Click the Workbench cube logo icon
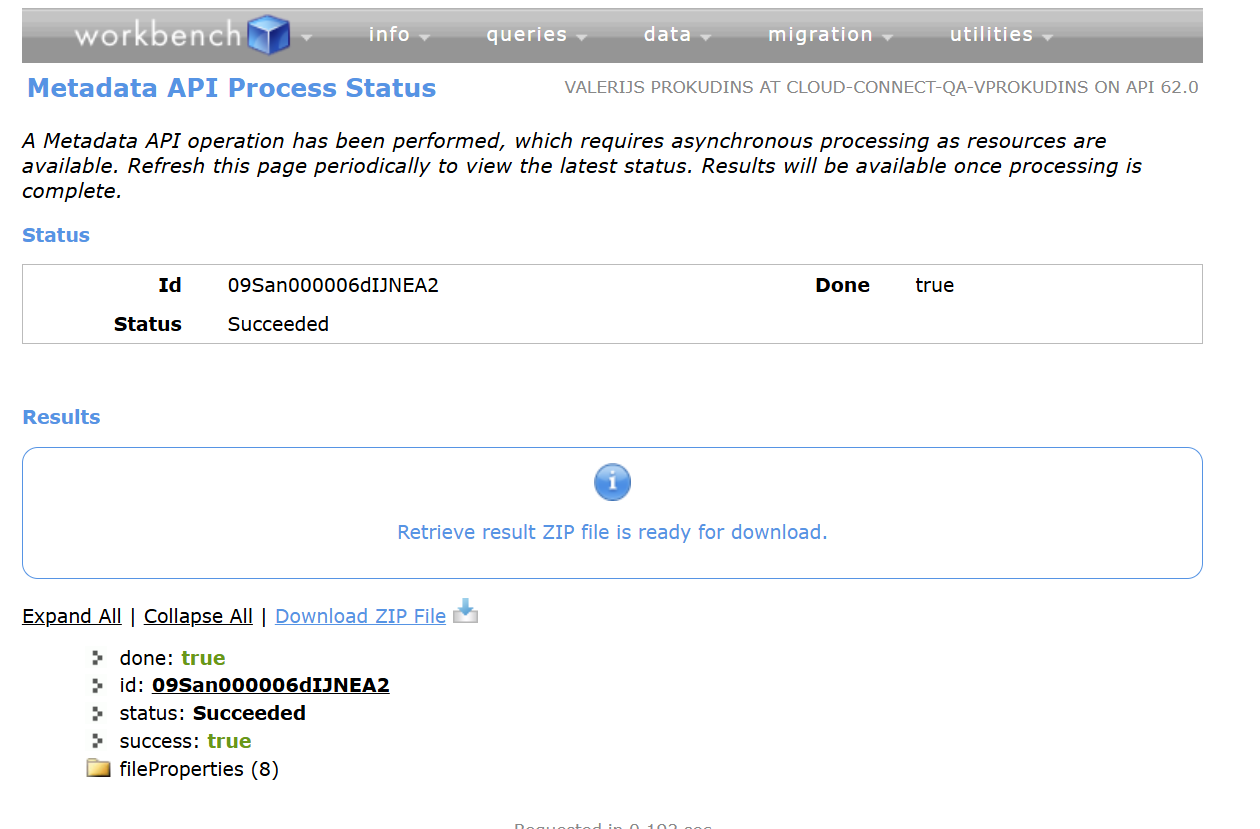This screenshot has width=1260, height=829. tap(268, 36)
